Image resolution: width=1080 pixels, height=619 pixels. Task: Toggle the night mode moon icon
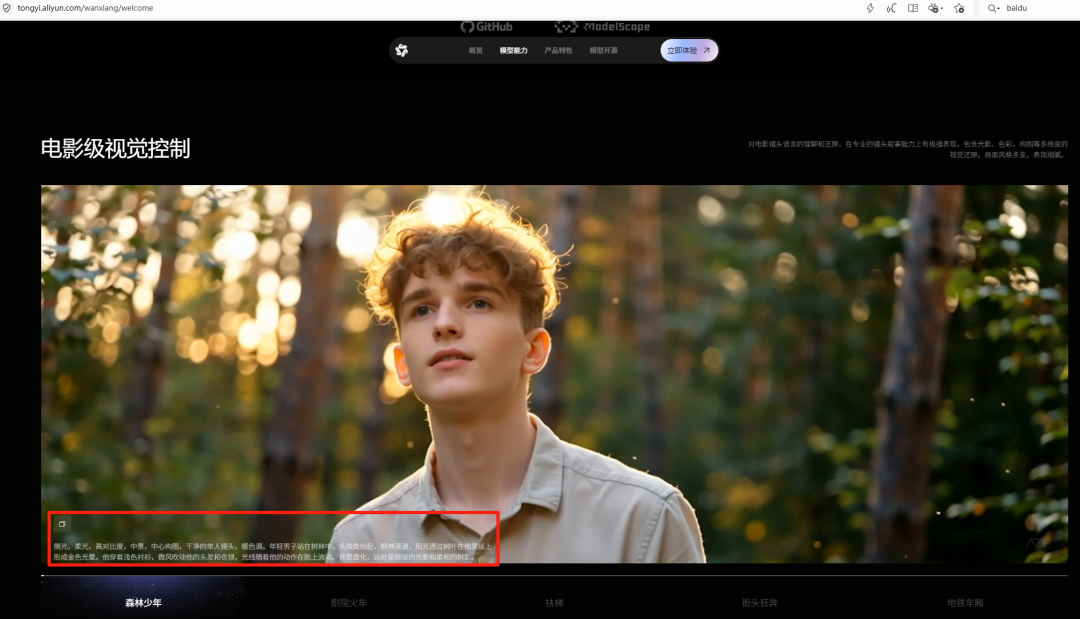891,8
